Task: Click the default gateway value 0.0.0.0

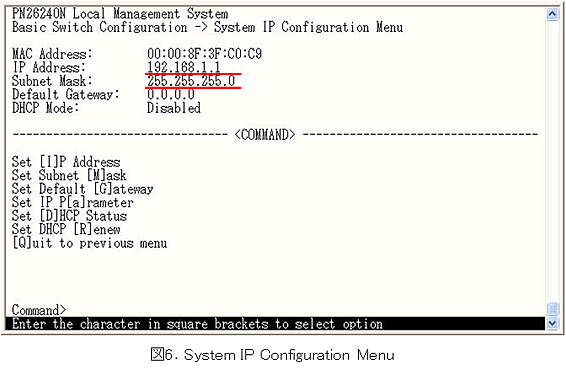Action: click(x=171, y=94)
